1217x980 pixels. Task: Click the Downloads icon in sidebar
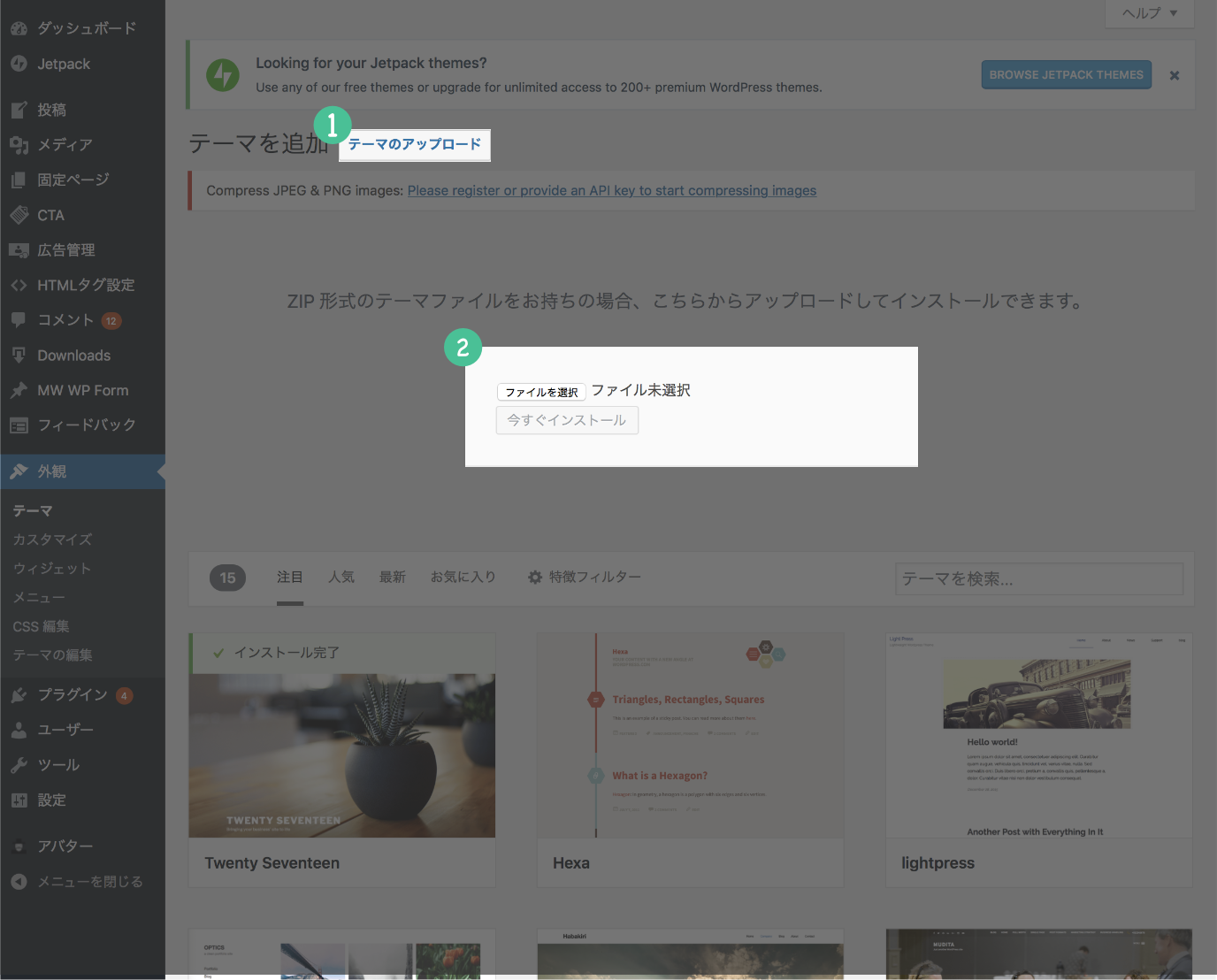pyautogui.click(x=19, y=355)
